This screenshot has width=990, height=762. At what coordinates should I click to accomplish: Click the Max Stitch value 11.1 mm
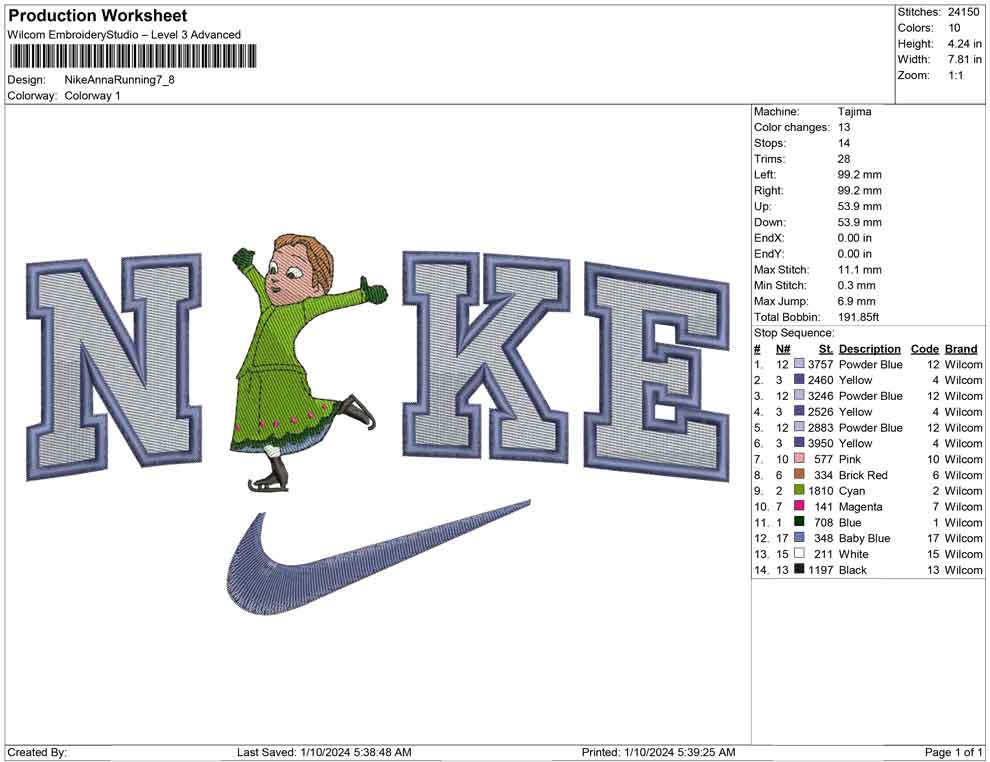coord(860,270)
